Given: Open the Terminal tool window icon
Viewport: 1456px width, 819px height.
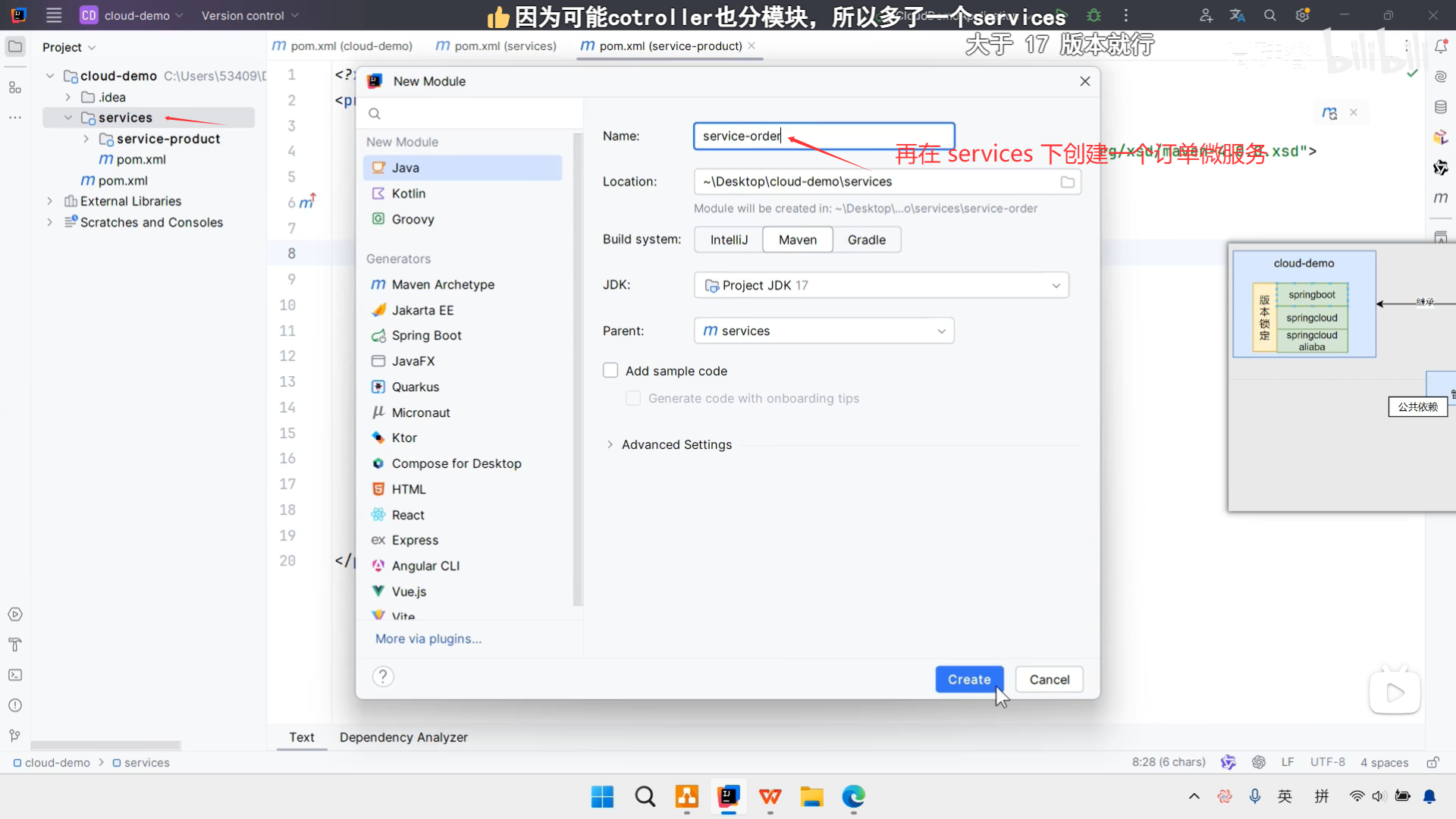Looking at the screenshot, I should point(15,675).
